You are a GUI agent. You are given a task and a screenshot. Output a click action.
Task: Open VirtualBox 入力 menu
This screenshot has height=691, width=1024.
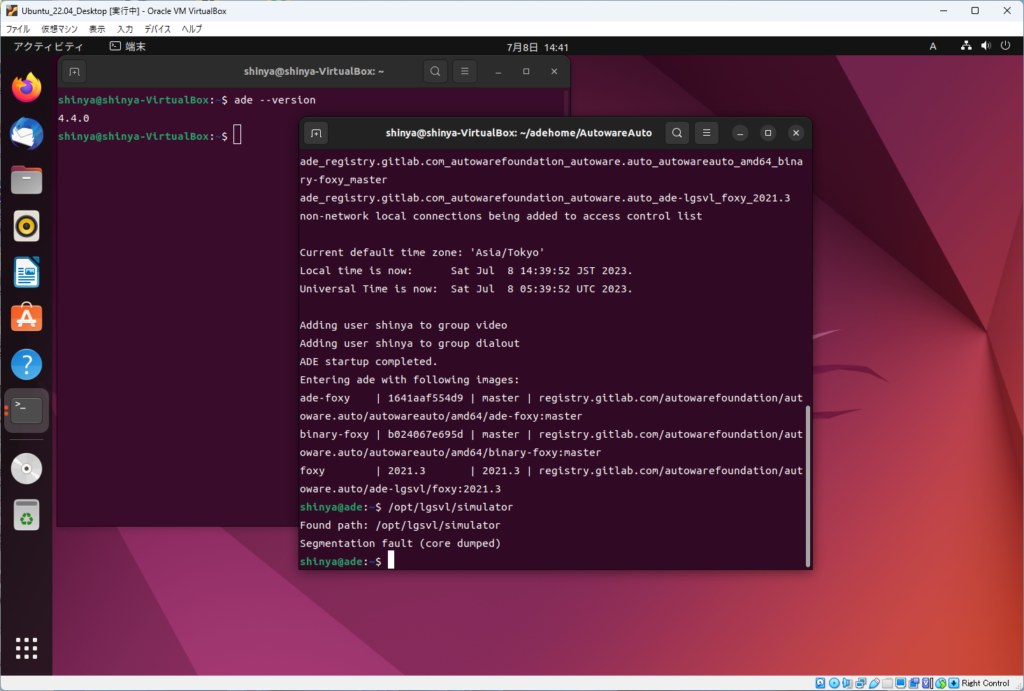pos(125,29)
